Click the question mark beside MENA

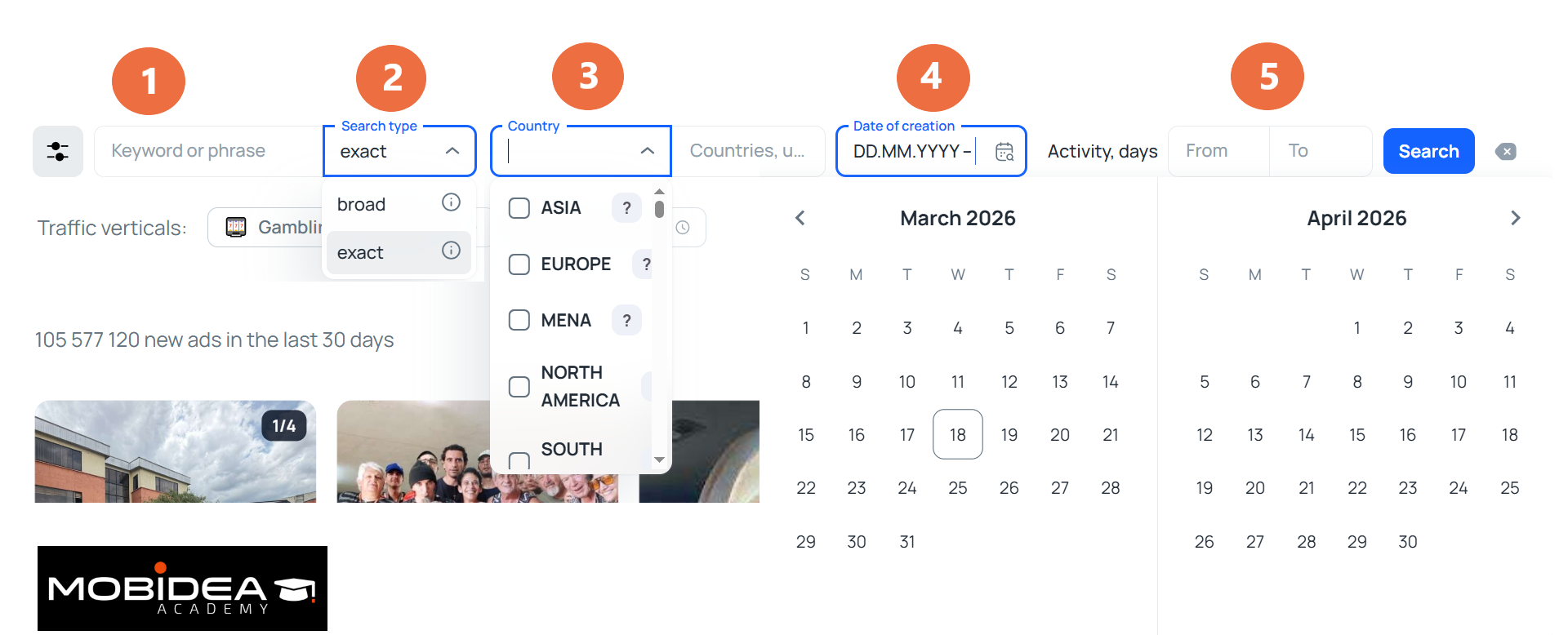tap(626, 321)
